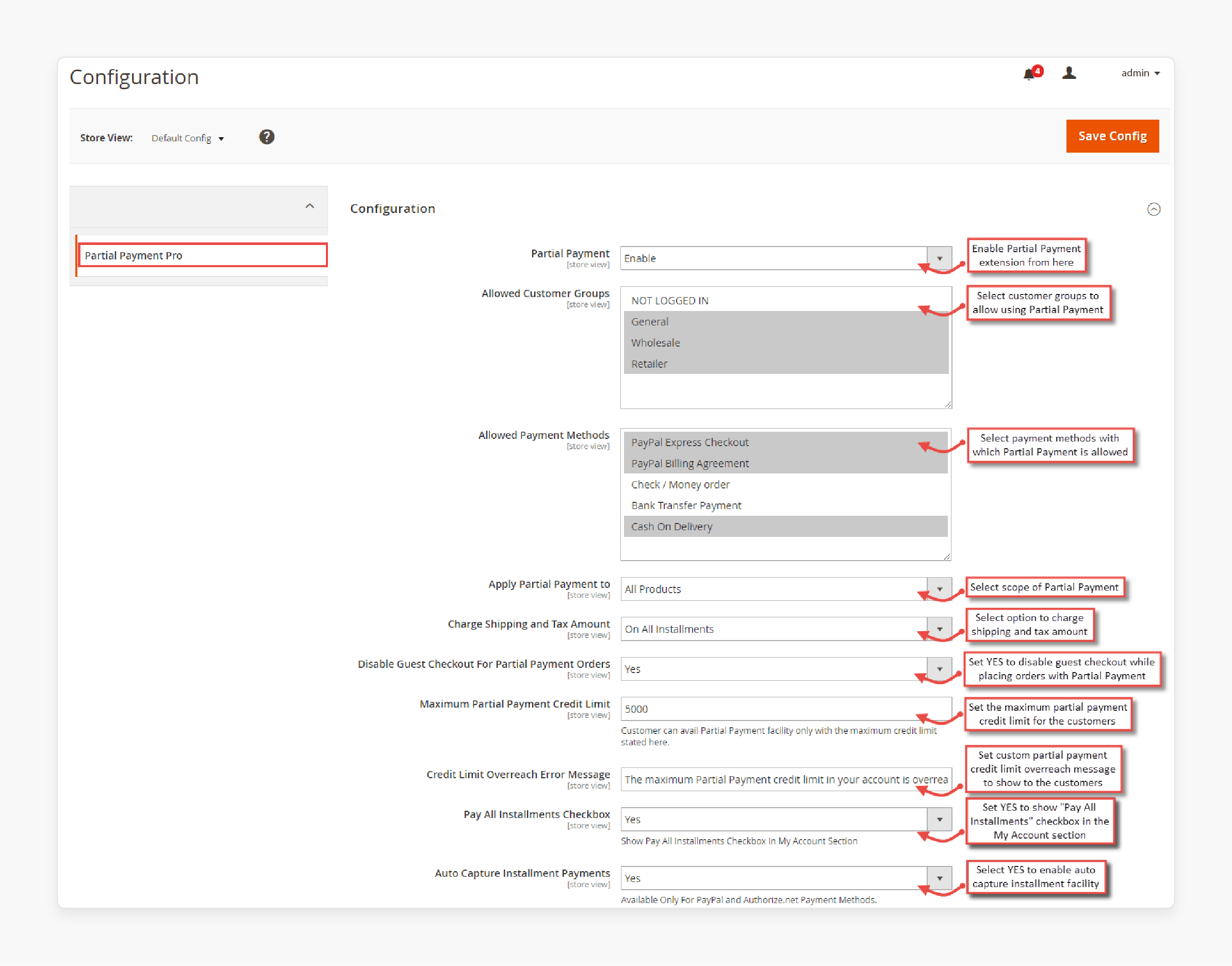Select PayPal Express Checkout payment method
The image size is (1232, 966).
(x=785, y=443)
